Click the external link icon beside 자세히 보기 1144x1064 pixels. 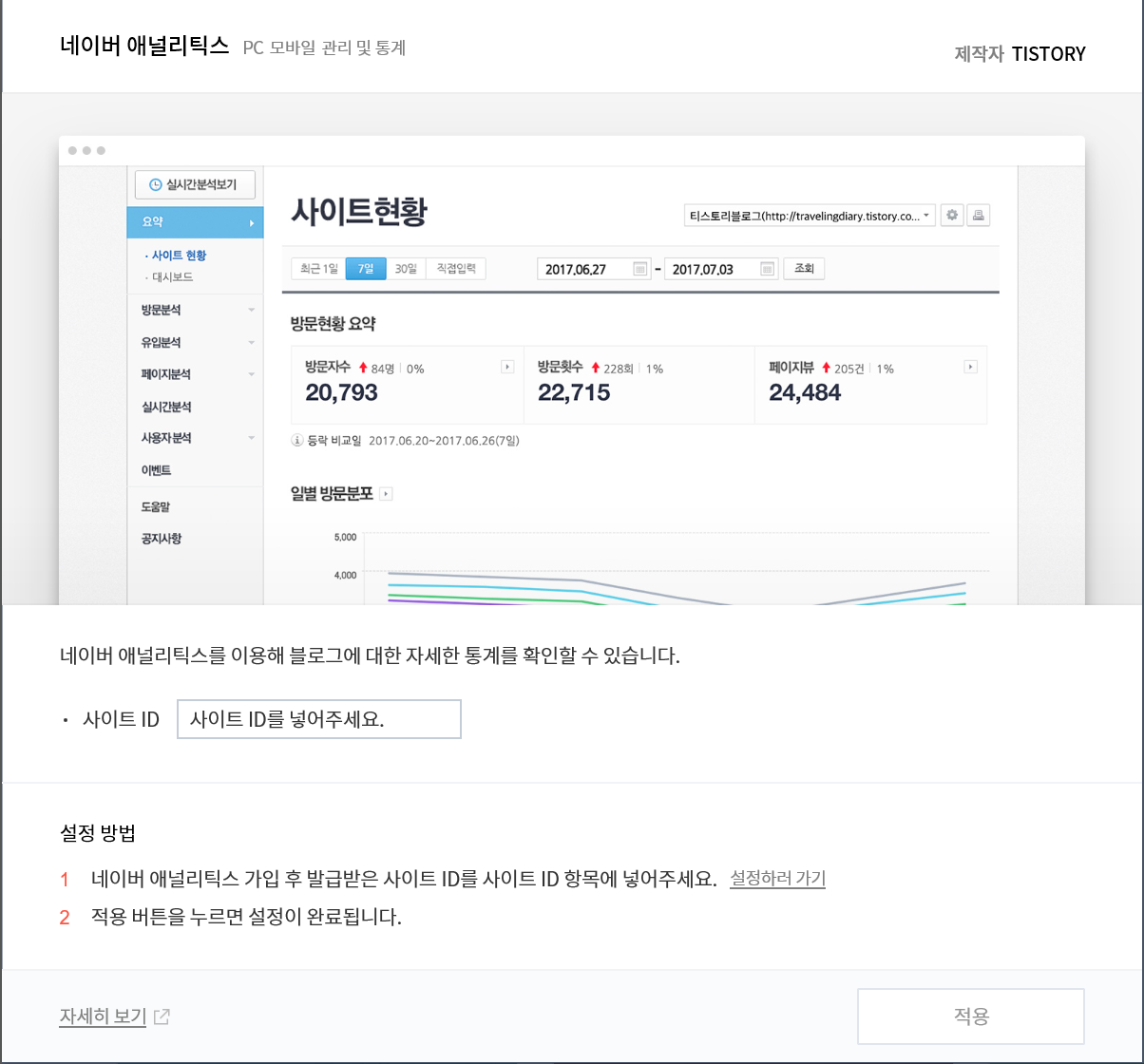click(162, 1016)
